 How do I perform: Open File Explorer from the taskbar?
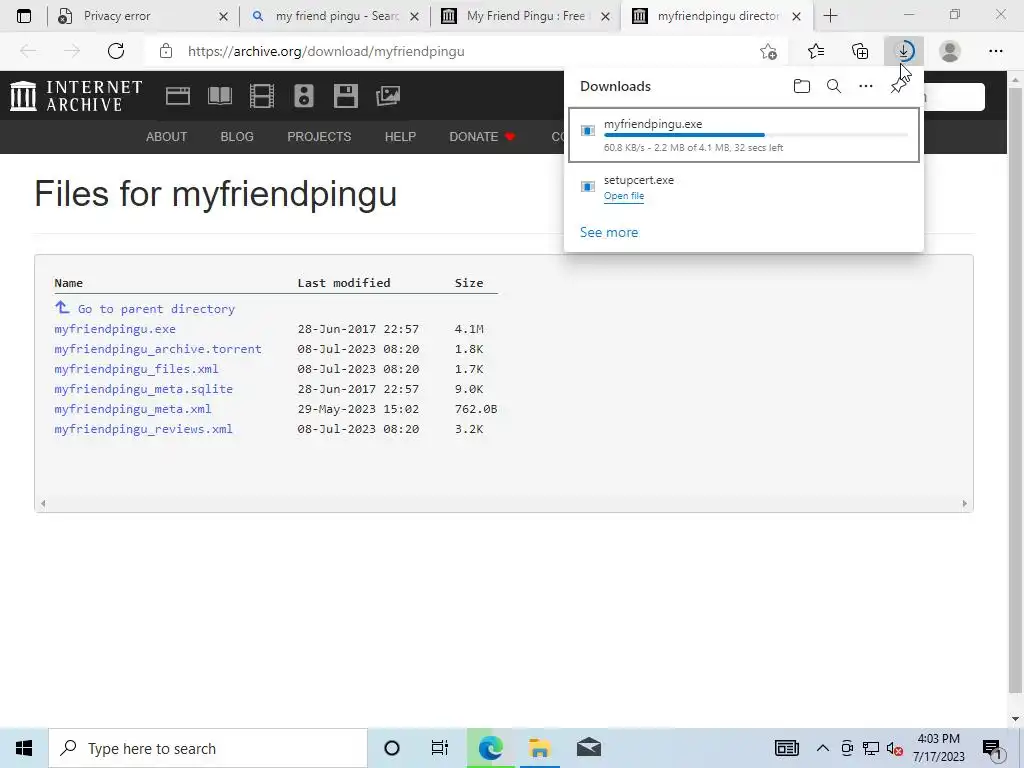pyautogui.click(x=539, y=748)
